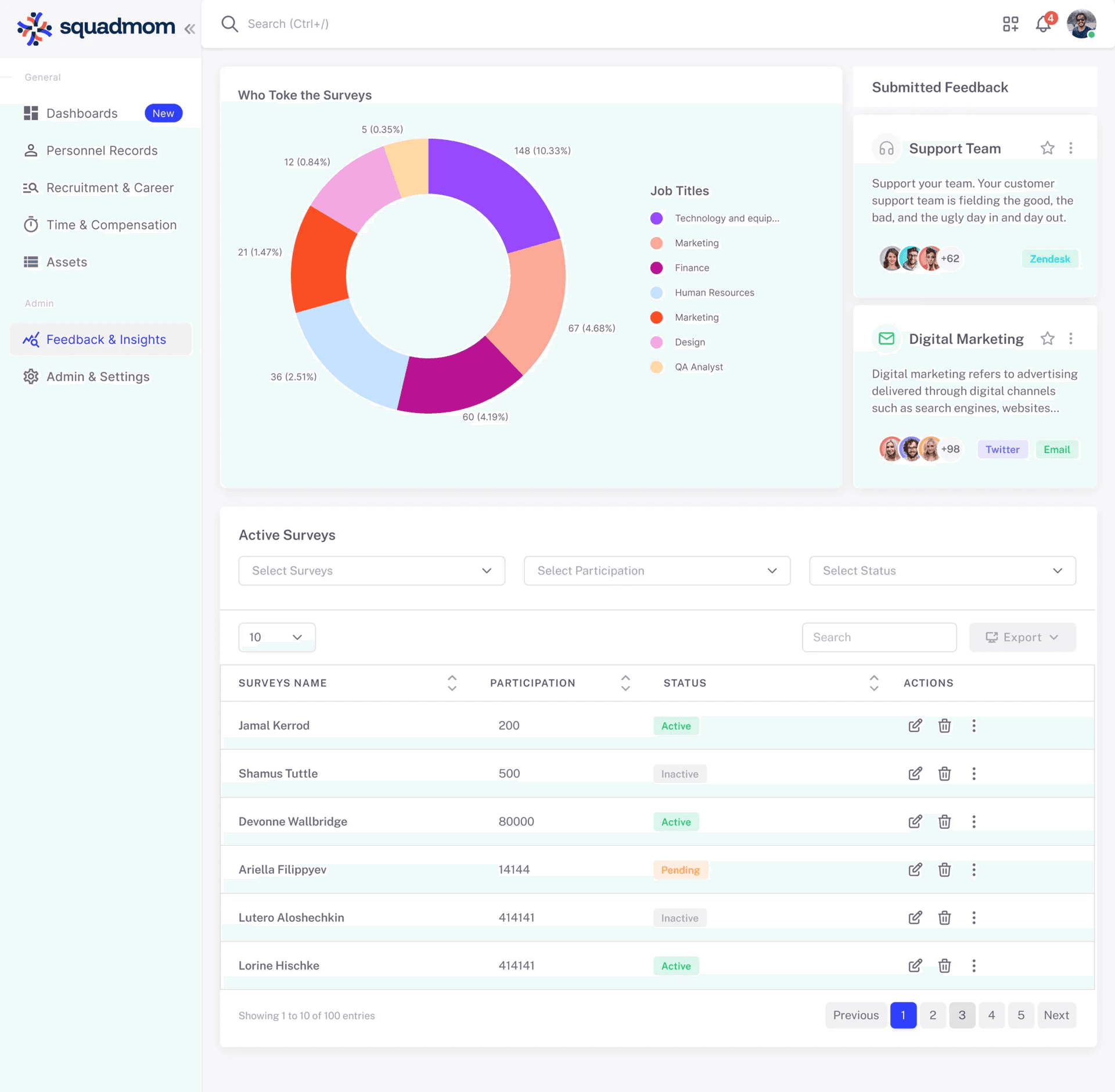
Task: Go to Time & Compensation menu
Action: 111,225
